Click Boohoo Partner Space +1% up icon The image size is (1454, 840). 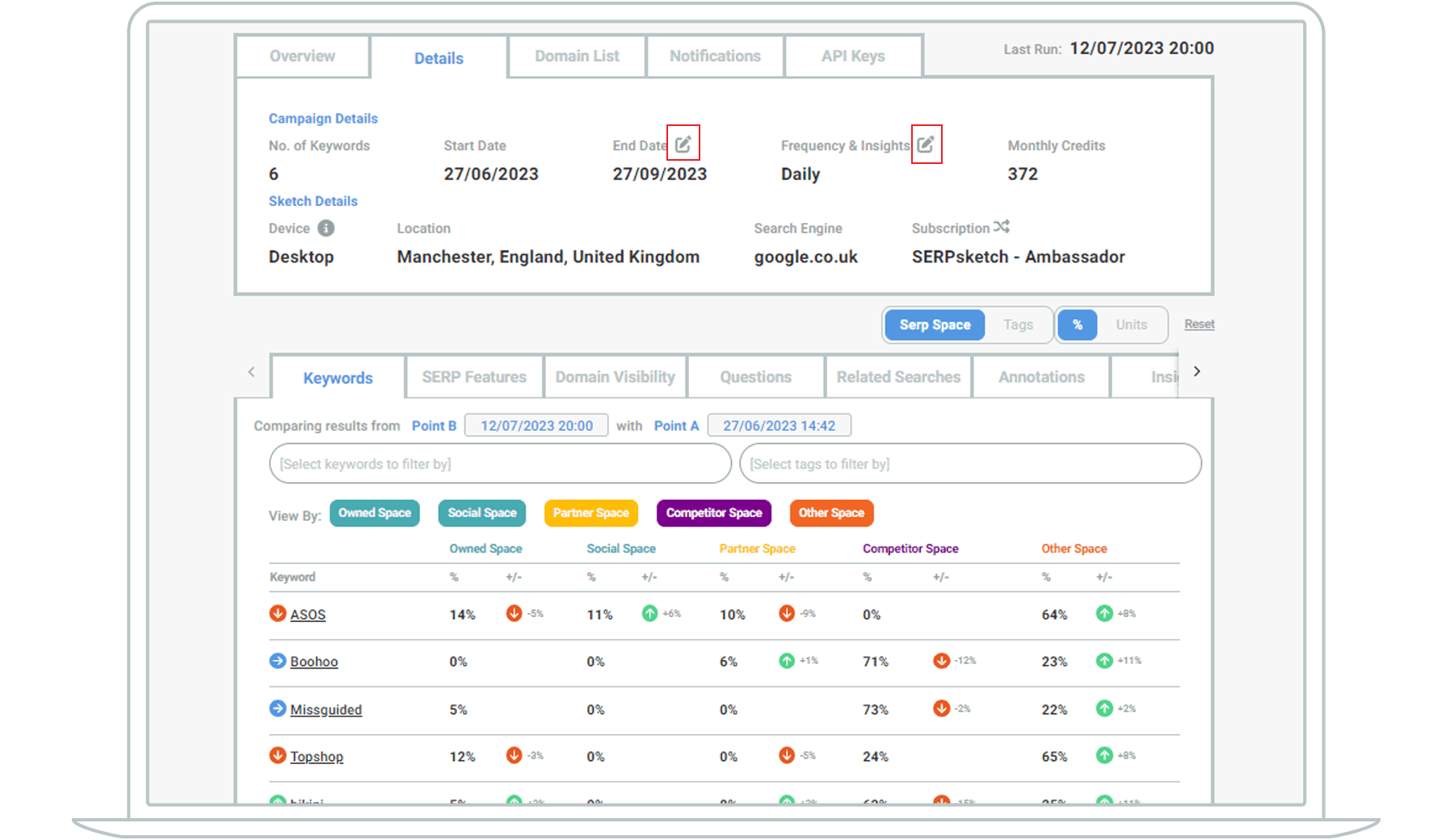click(x=787, y=661)
